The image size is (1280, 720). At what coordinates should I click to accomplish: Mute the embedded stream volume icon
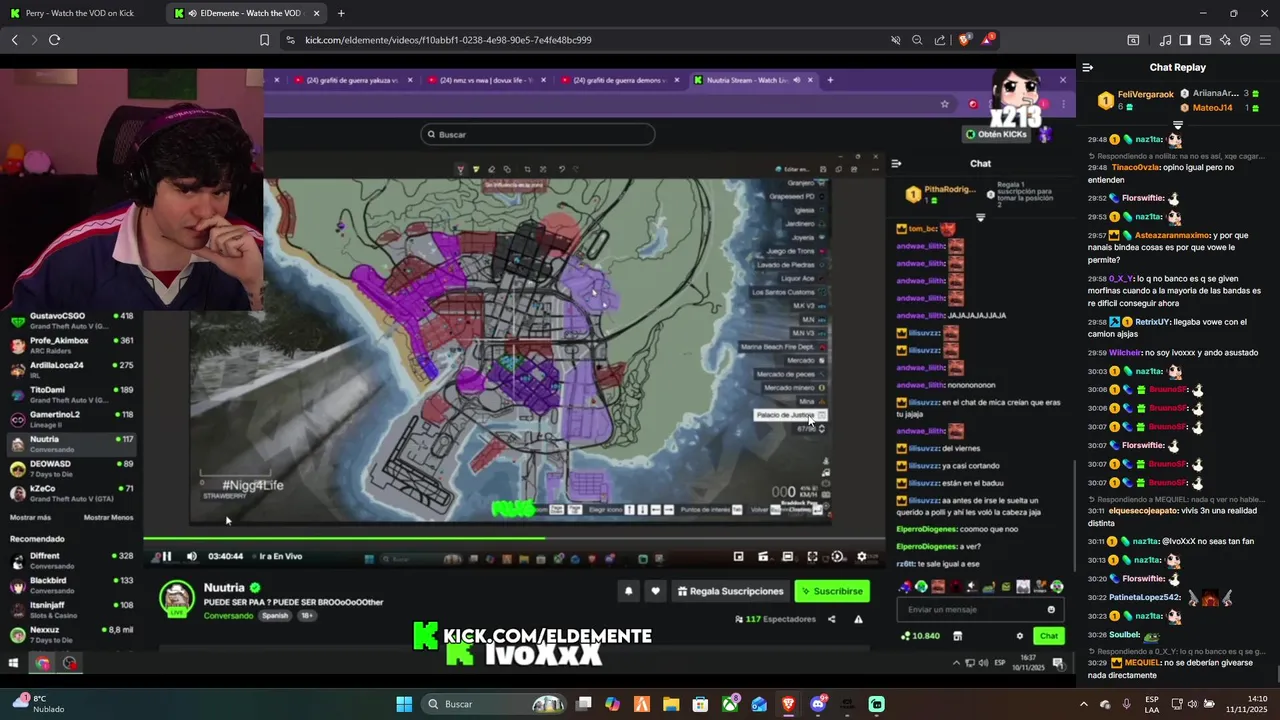coord(192,556)
